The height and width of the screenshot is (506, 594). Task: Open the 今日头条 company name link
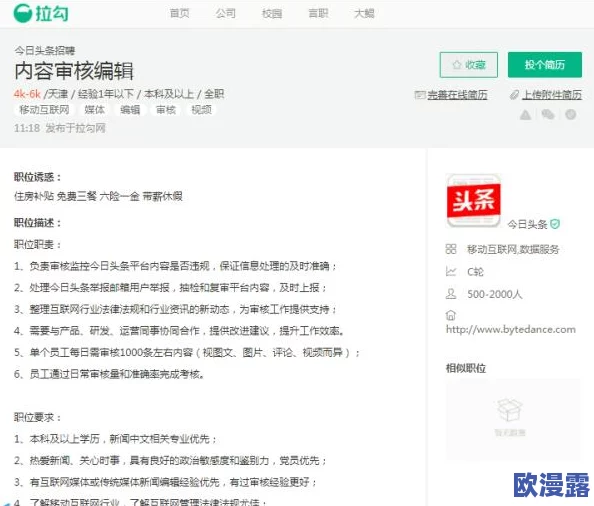tap(527, 224)
